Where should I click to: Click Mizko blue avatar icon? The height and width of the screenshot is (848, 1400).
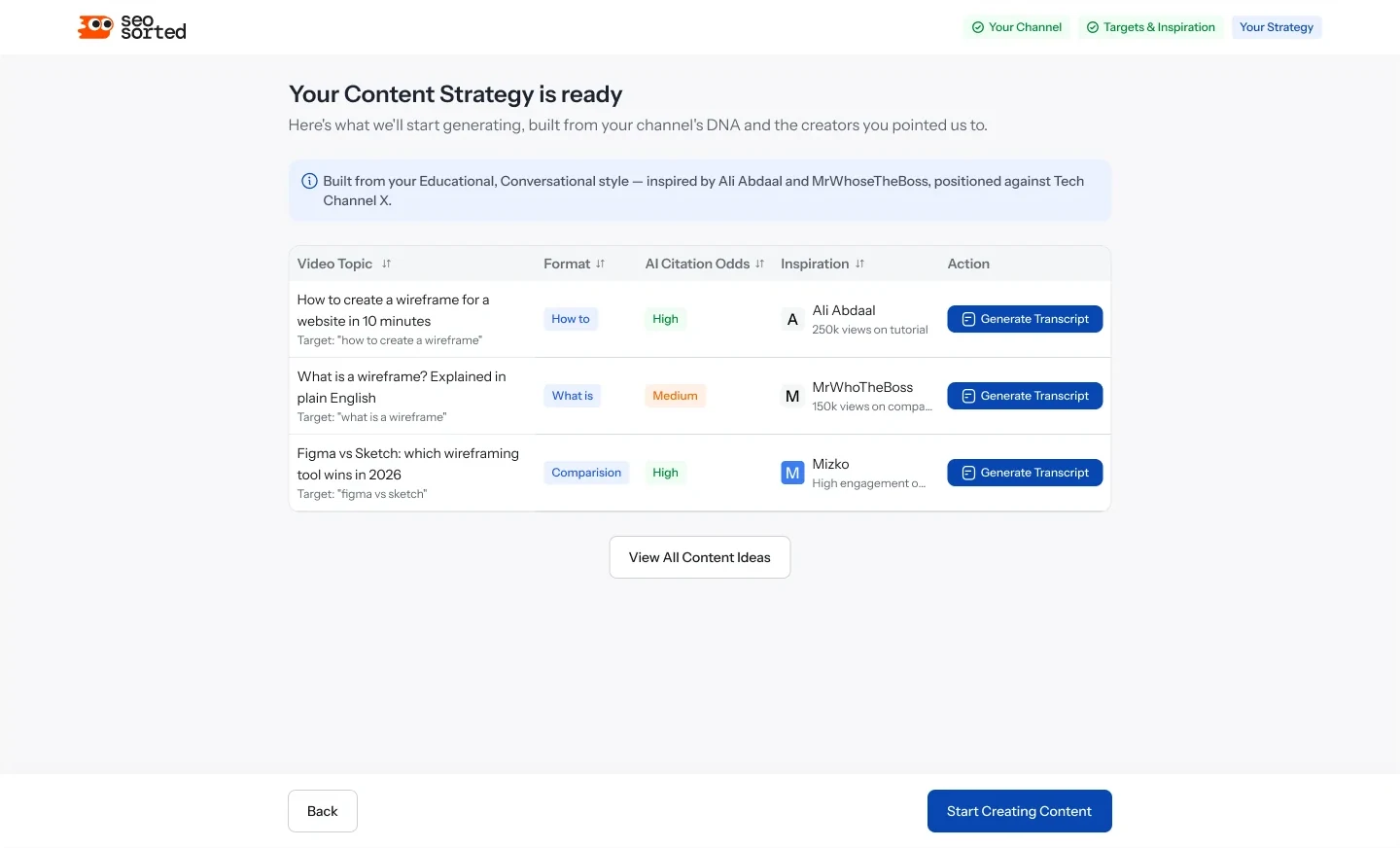(792, 473)
